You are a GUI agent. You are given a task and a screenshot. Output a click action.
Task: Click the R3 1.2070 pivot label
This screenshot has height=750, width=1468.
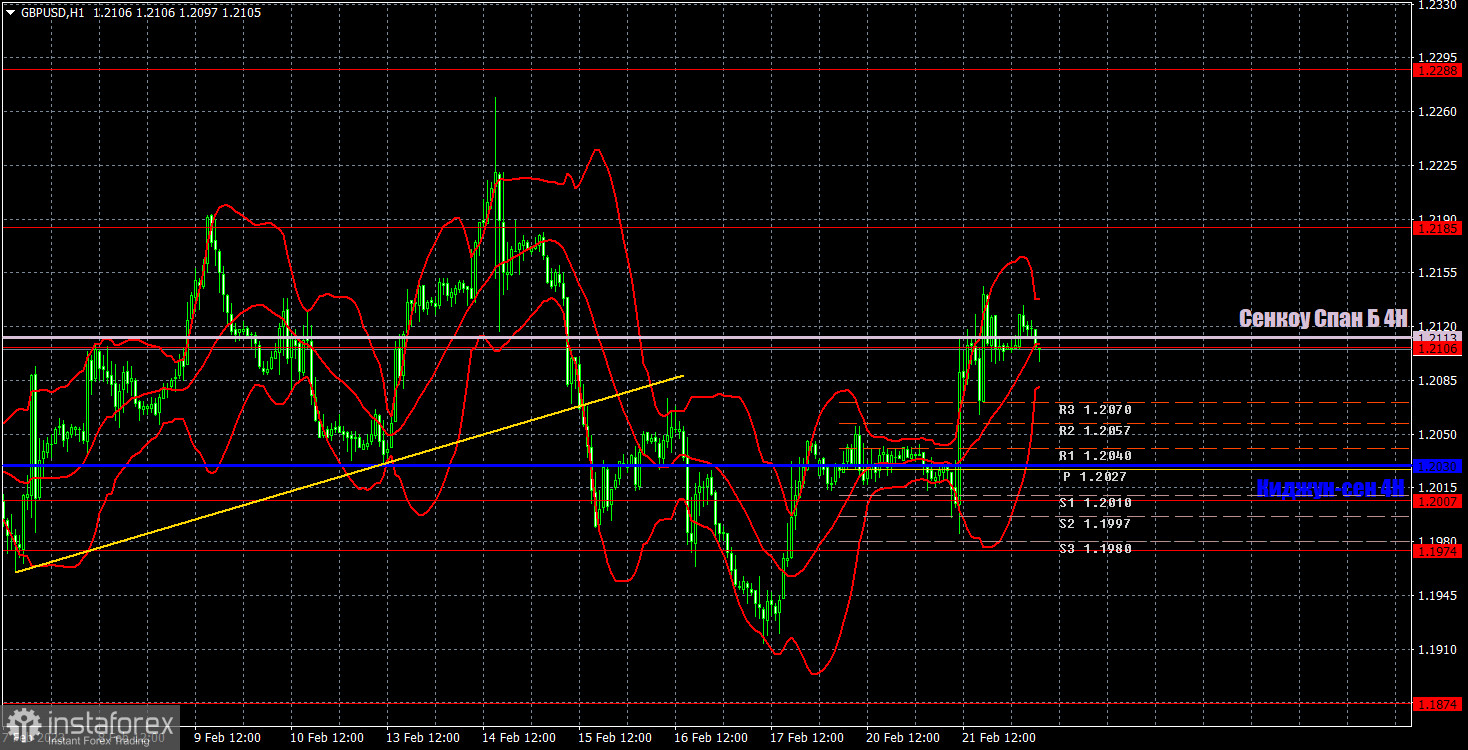point(1095,410)
